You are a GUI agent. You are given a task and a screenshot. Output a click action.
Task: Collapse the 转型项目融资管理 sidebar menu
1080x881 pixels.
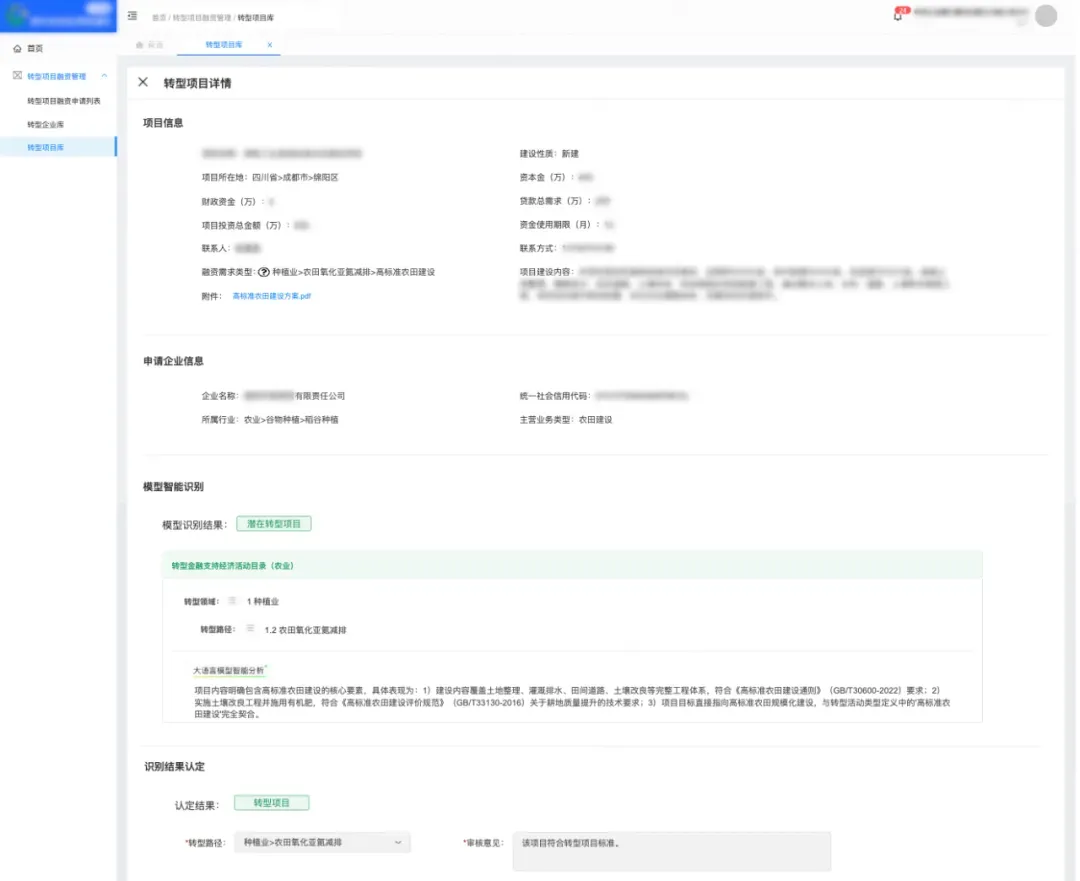[104, 76]
